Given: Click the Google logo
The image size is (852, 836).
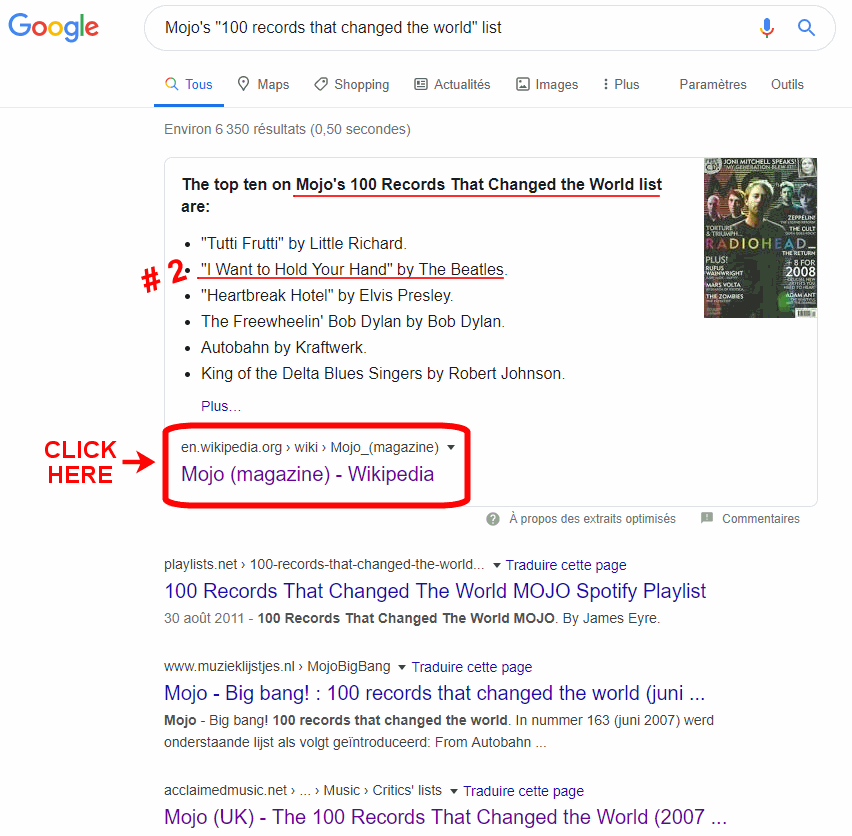Looking at the screenshot, I should tap(53, 27).
